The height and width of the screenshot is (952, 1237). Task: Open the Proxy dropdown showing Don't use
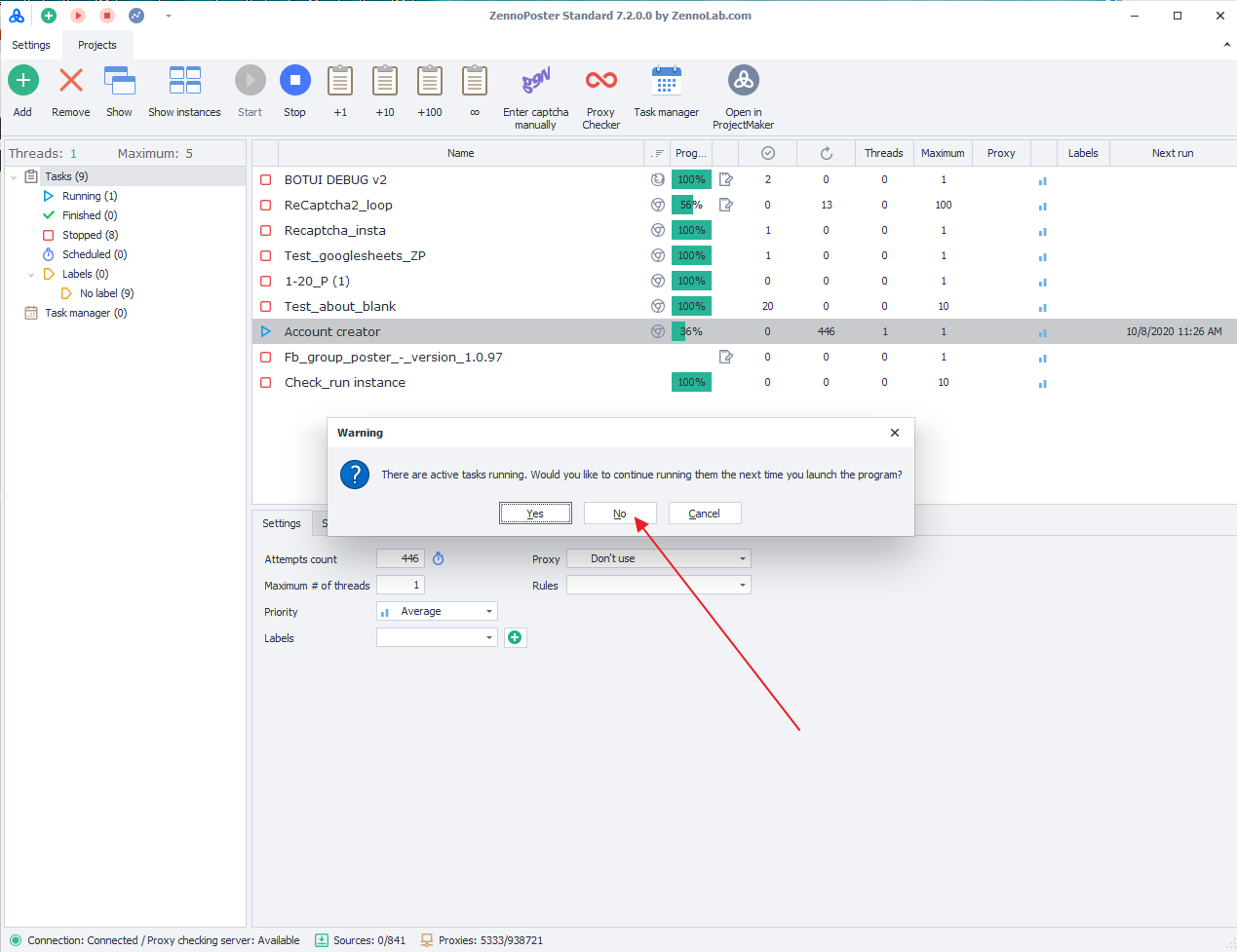658,559
